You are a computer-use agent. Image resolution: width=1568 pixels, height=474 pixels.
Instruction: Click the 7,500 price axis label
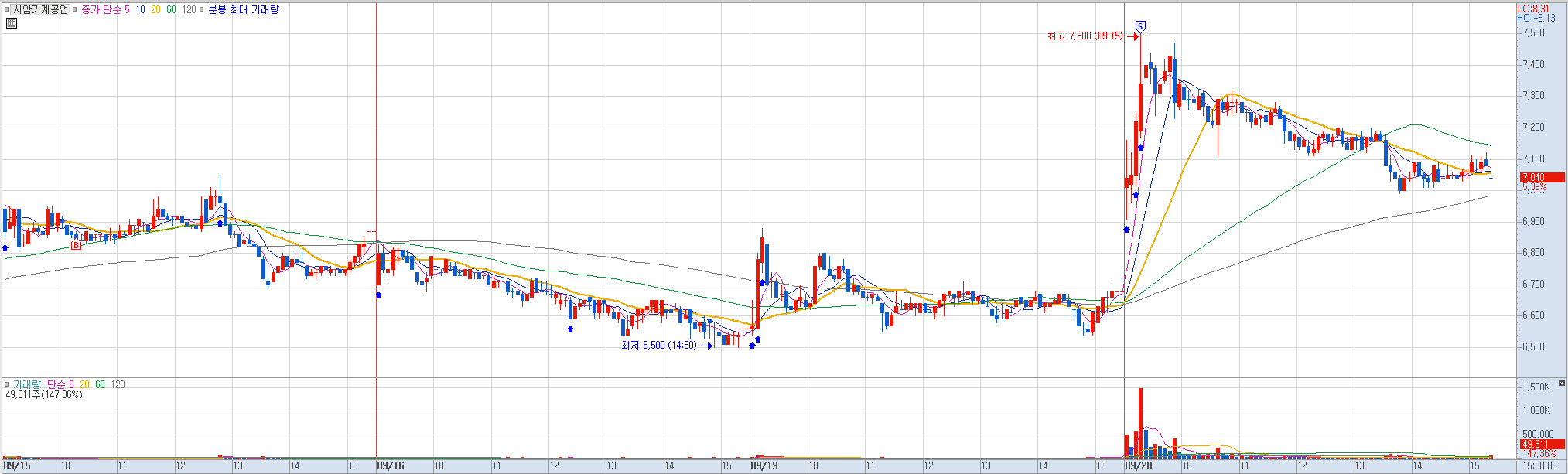tap(1533, 33)
